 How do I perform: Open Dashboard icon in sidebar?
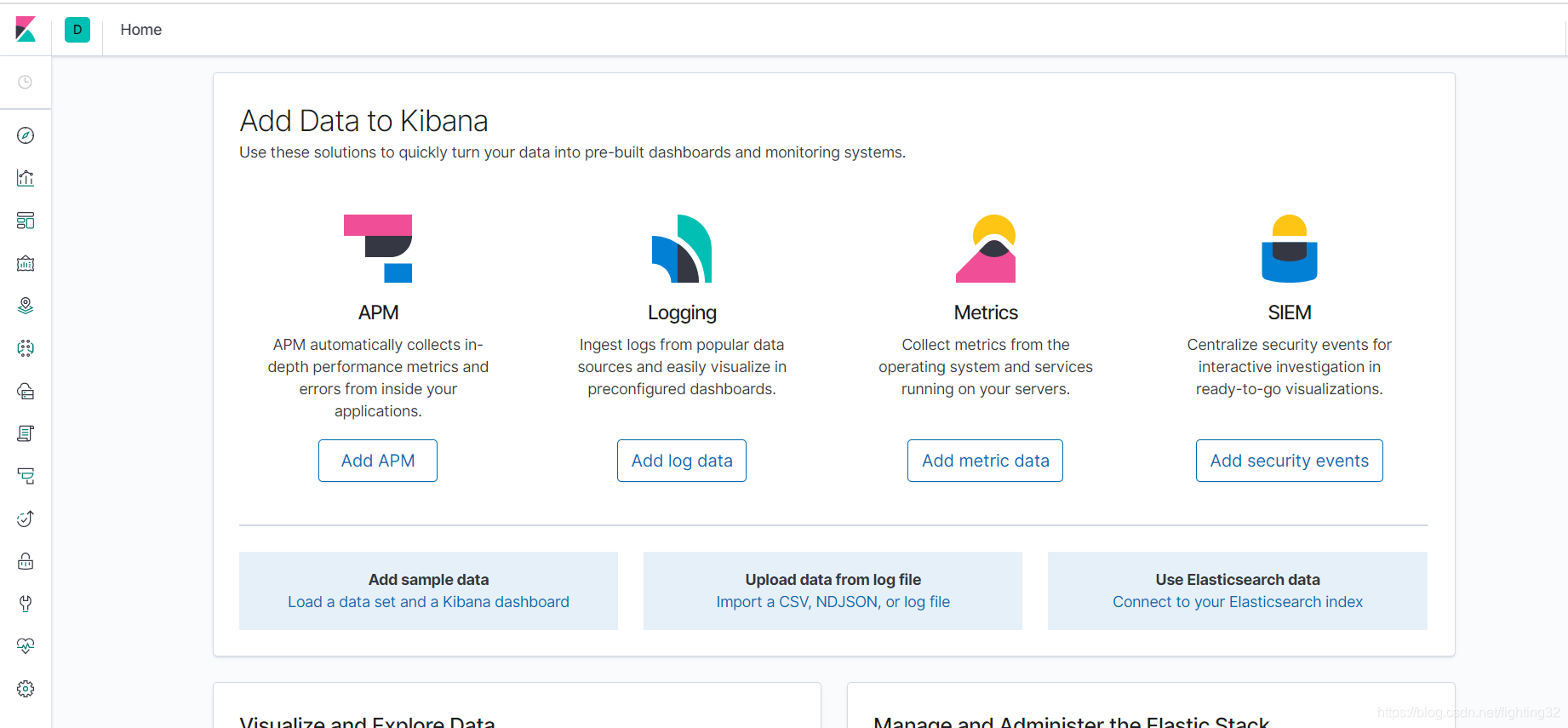(x=26, y=221)
